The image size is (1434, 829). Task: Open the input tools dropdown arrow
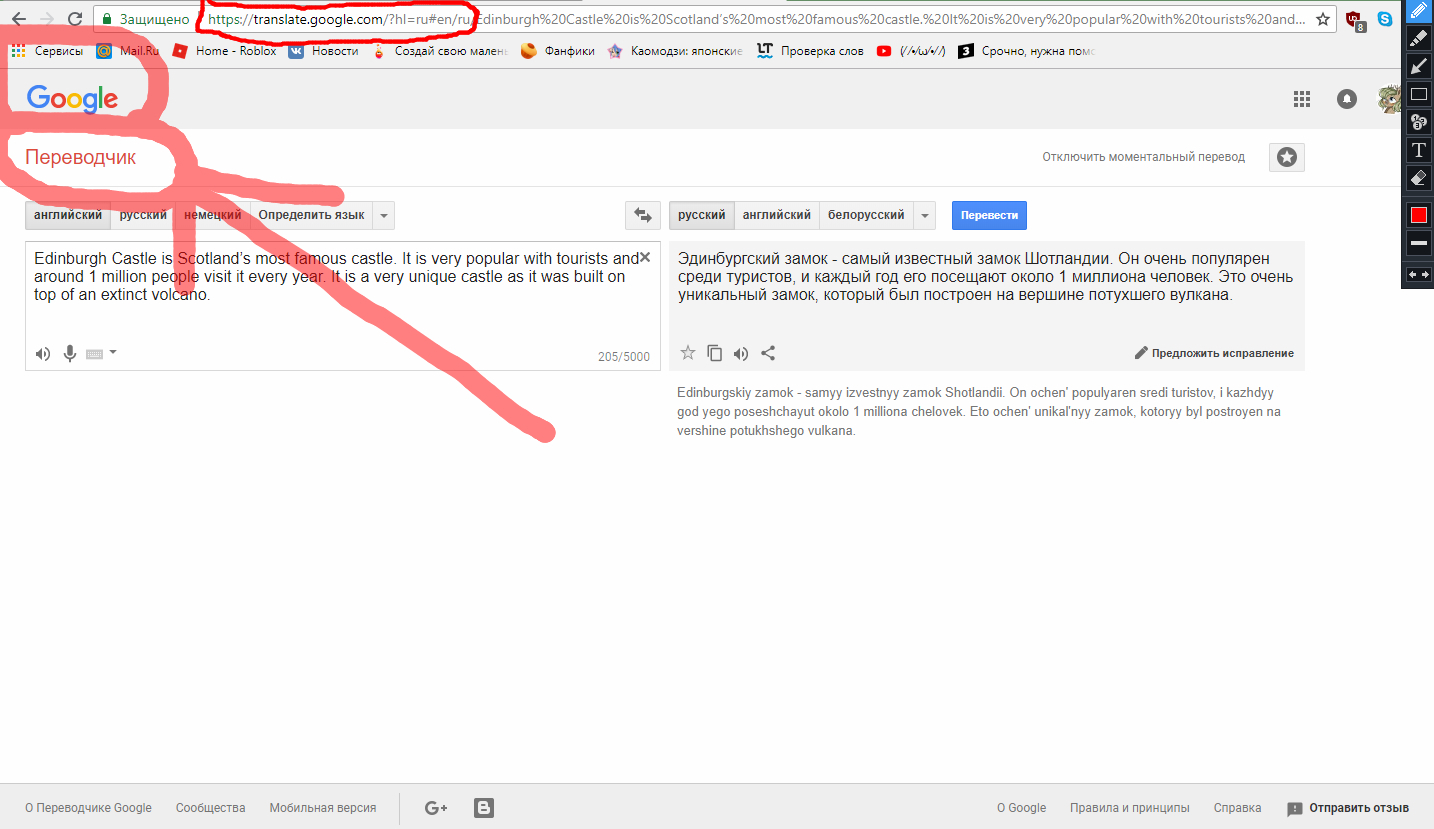(113, 352)
